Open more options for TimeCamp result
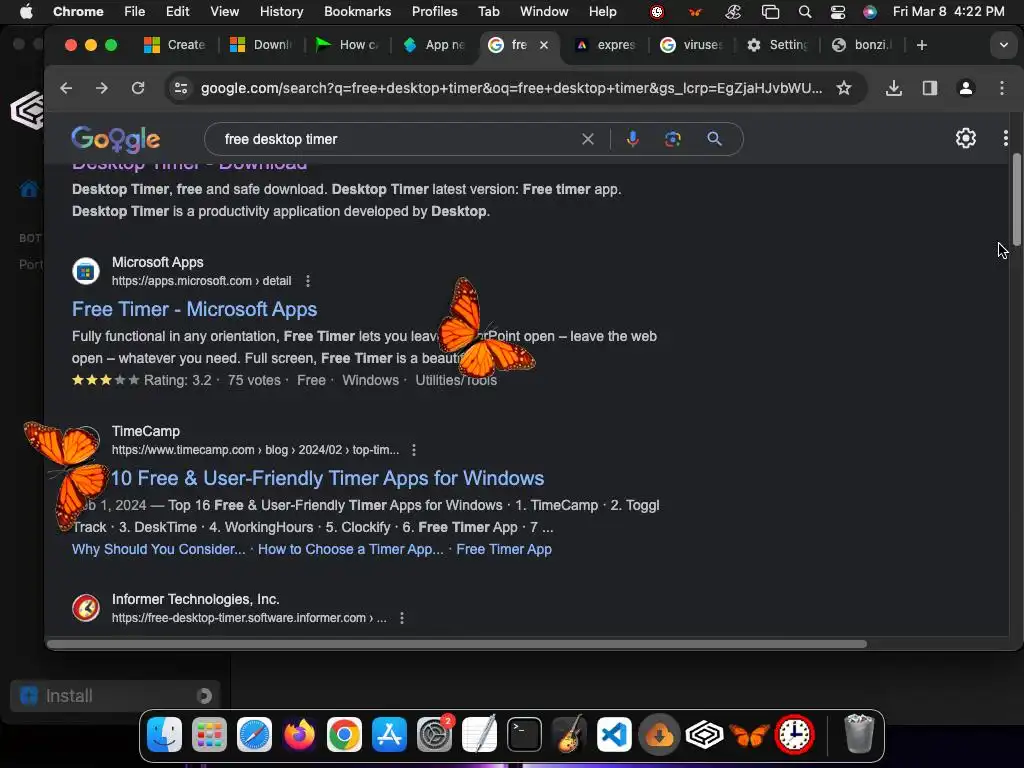1024x768 pixels. pos(413,450)
